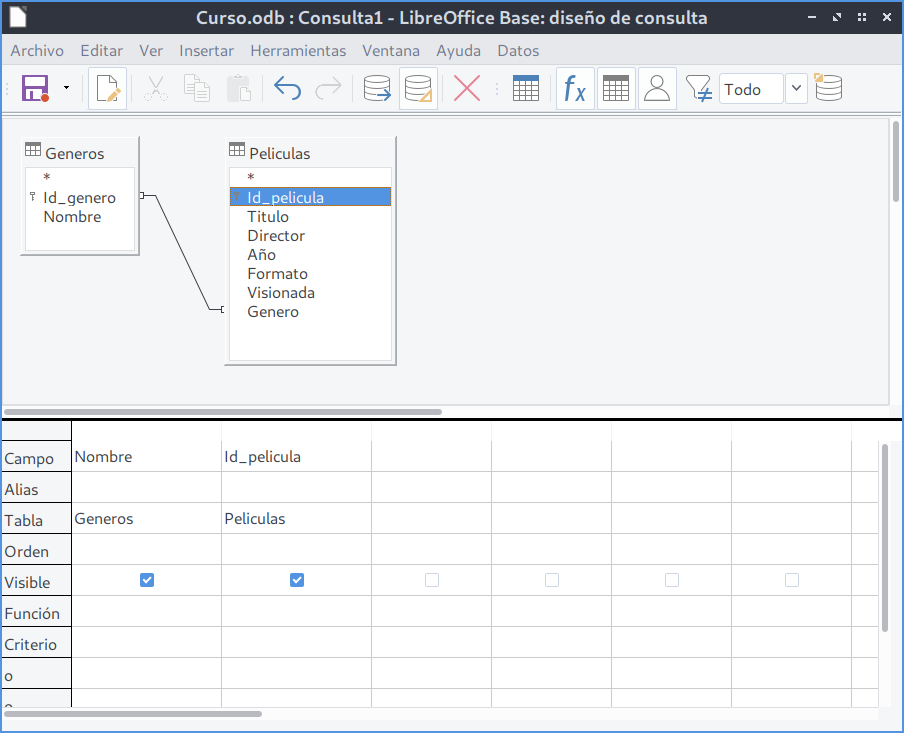904x733 pixels.
Task: Click the Campo cell containing 'Id_pelicula'
Action: (x=296, y=457)
